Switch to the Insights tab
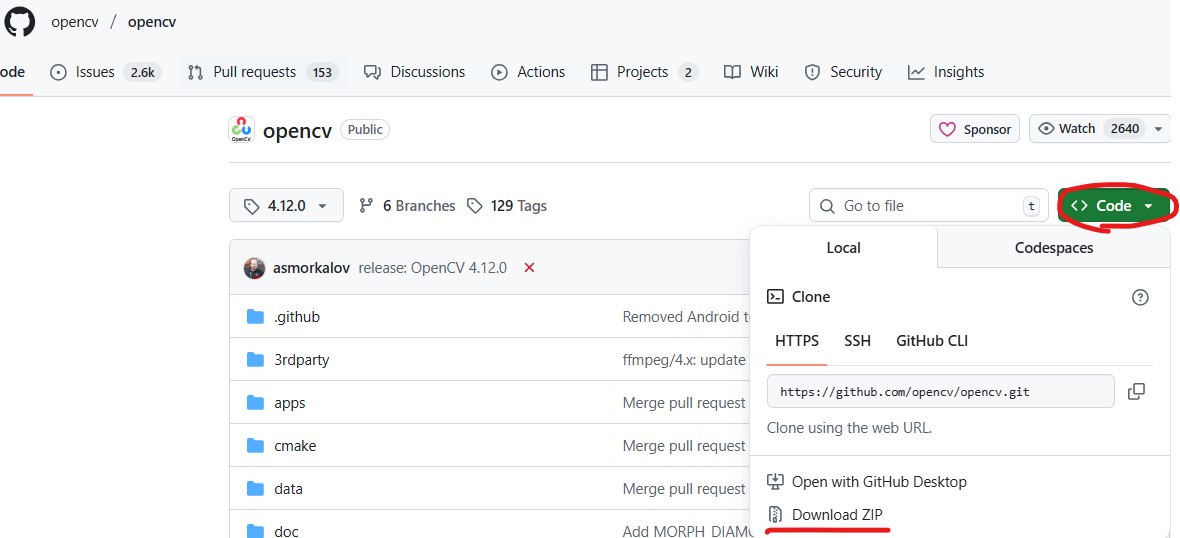 click(946, 72)
